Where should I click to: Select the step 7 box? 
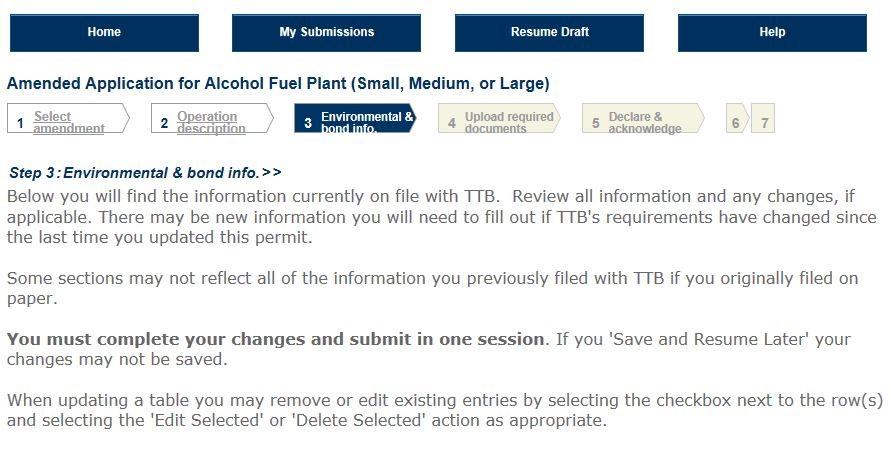pyautogui.click(x=764, y=122)
